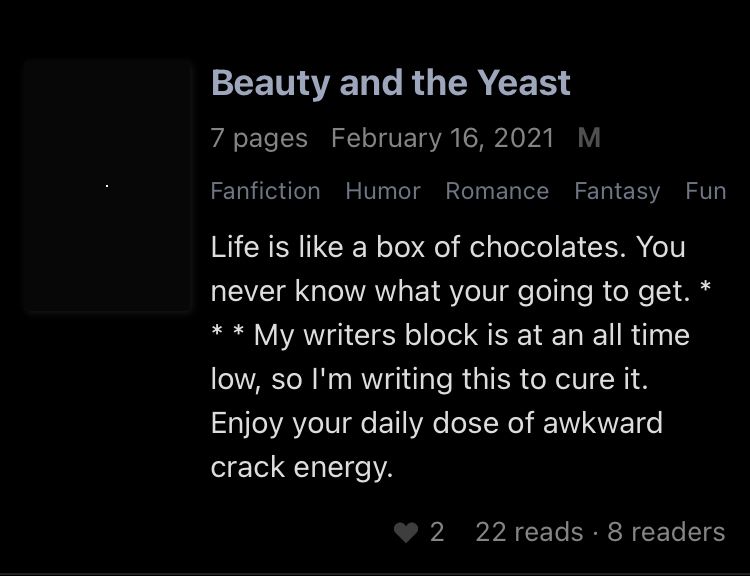
Task: Click the "My writers block" description line
Action: point(472,335)
